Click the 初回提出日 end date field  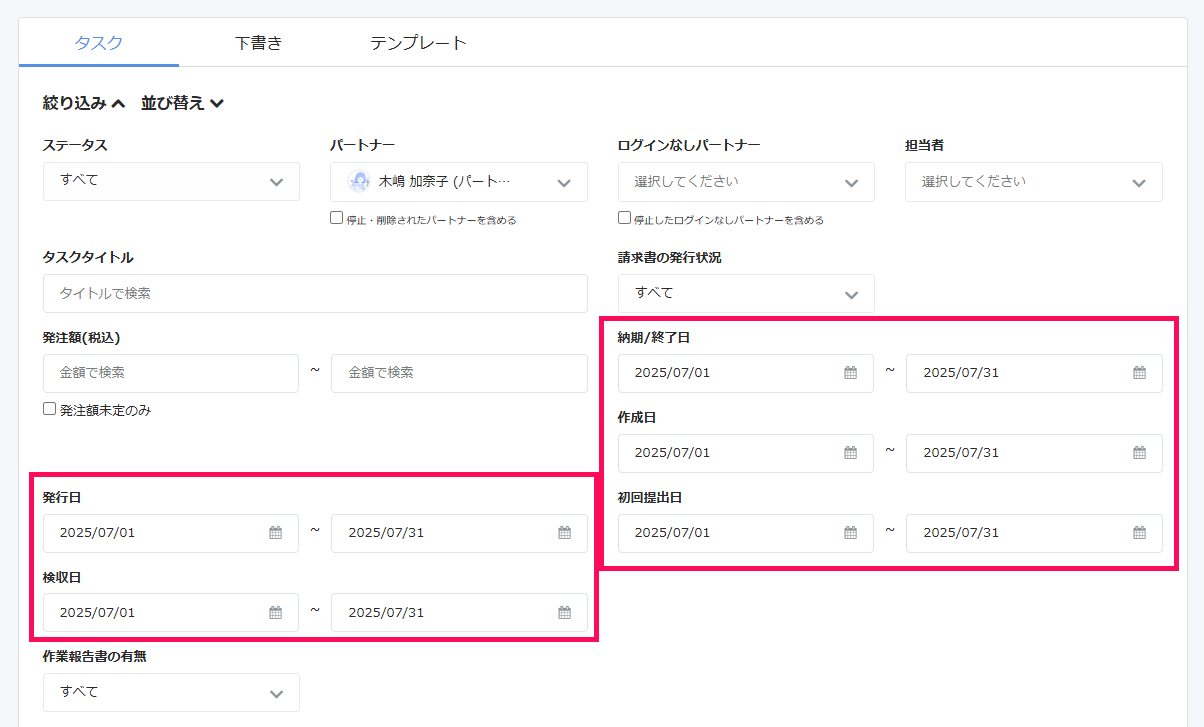coord(1034,533)
